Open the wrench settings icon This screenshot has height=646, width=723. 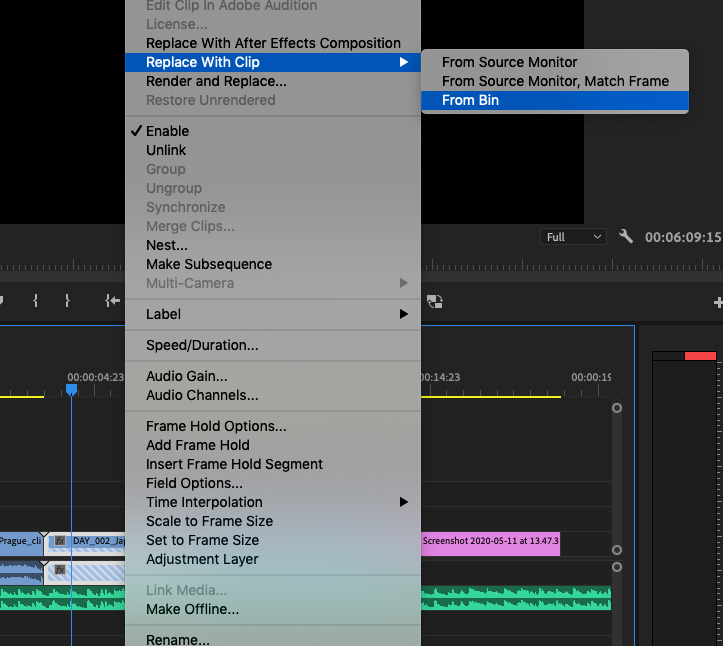[x=626, y=237]
